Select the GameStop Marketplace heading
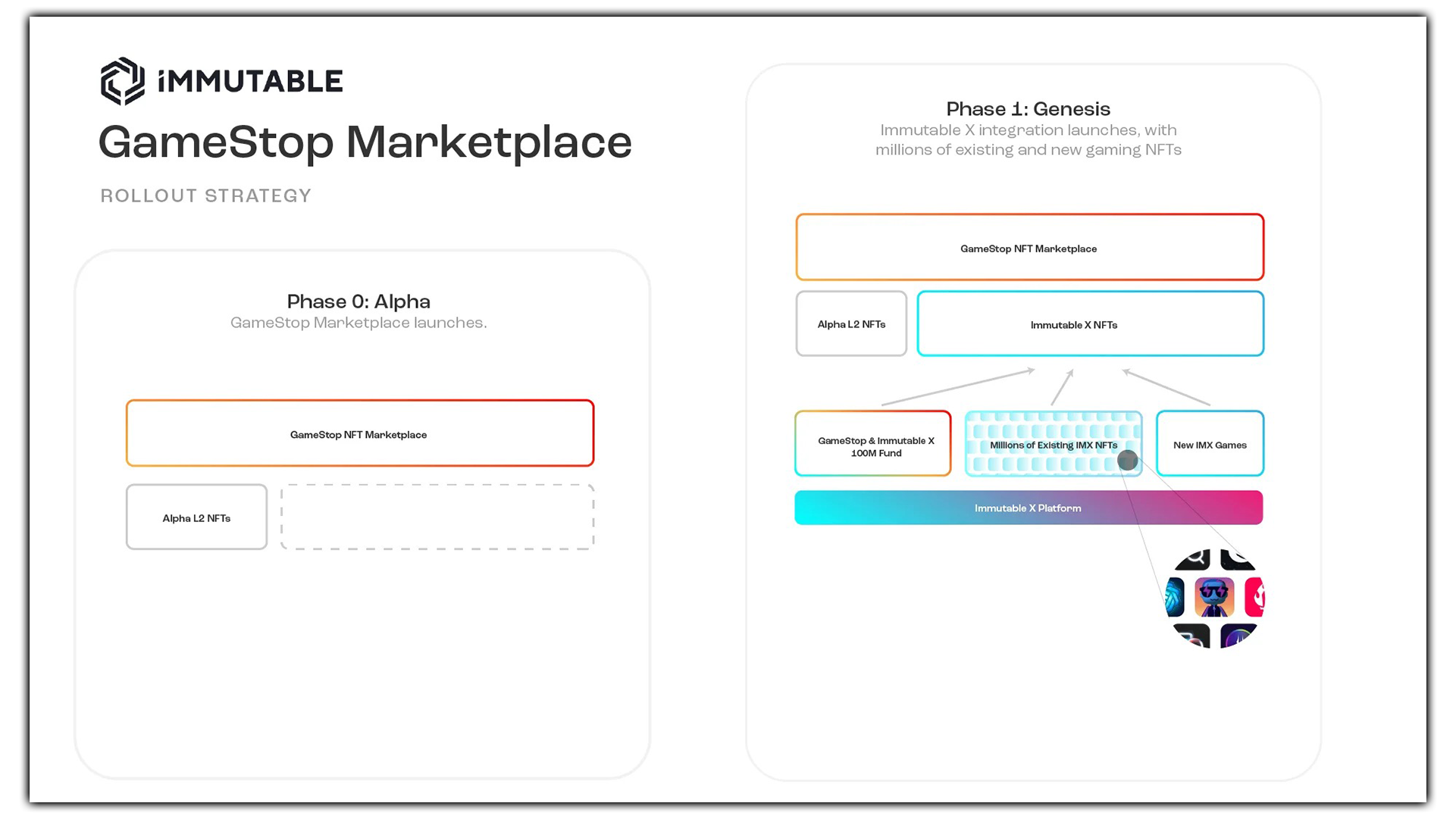This screenshot has height=819, width=1456. click(365, 142)
